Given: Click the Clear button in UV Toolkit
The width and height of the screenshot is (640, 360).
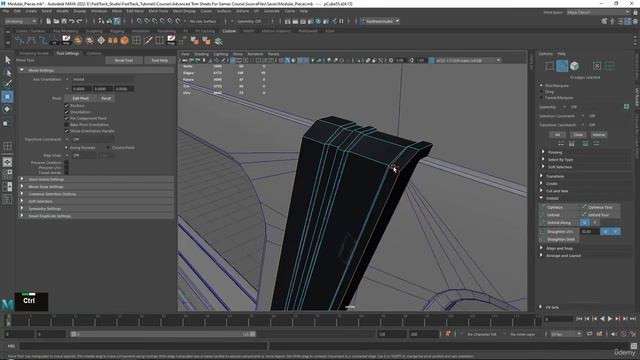Looking at the screenshot, I should point(578,135).
